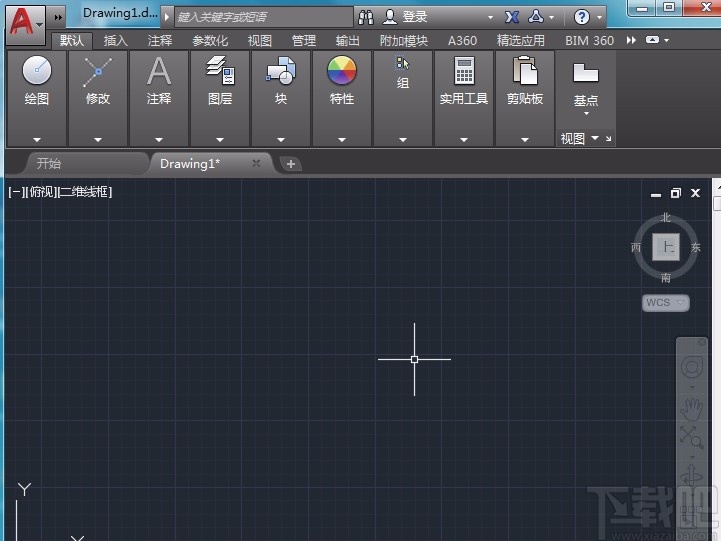The image size is (721, 541).
Task: Click 西 on the ViewCube compass
Action: click(x=636, y=247)
